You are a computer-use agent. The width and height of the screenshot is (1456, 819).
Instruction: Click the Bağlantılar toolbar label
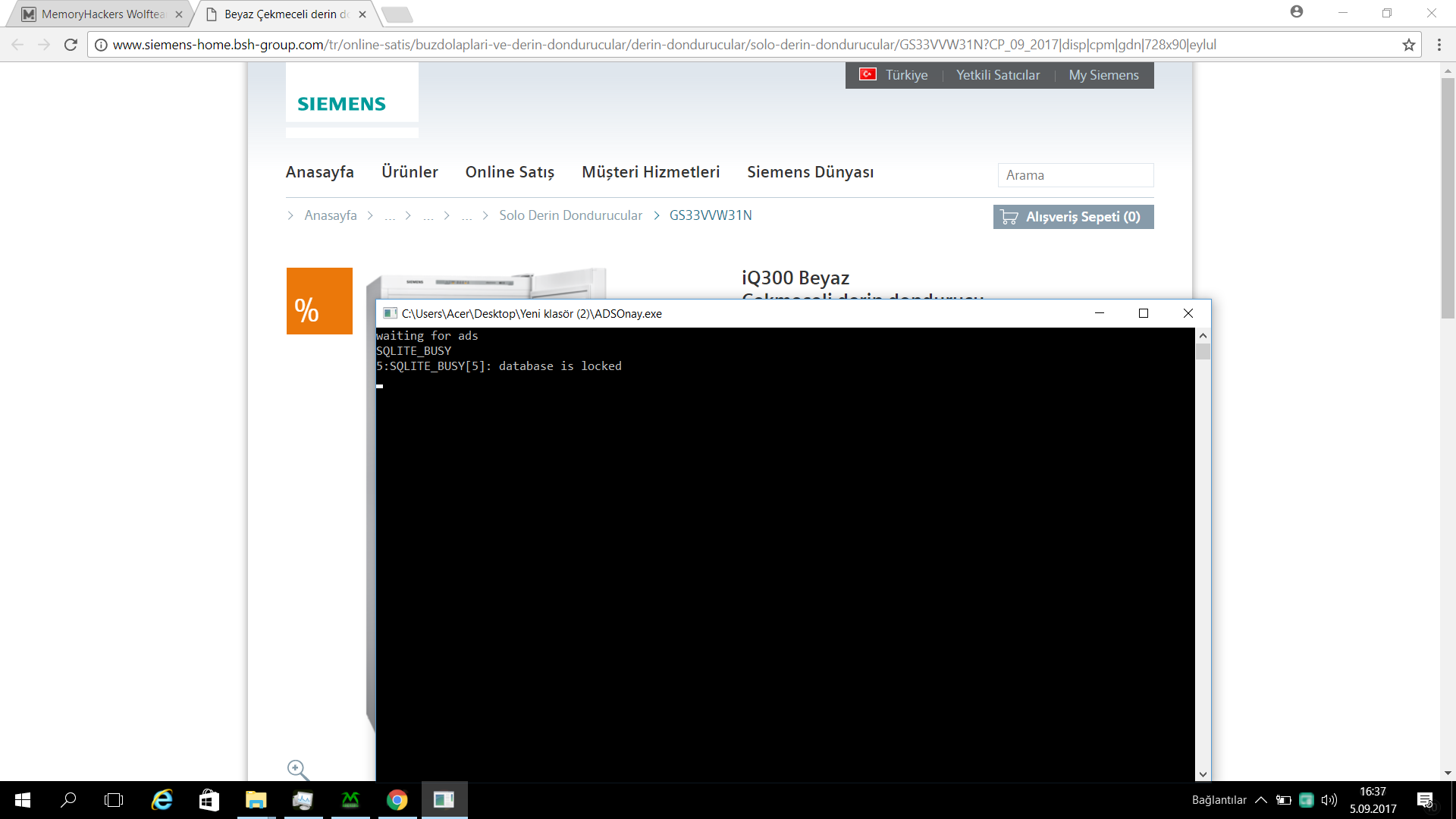(1219, 800)
